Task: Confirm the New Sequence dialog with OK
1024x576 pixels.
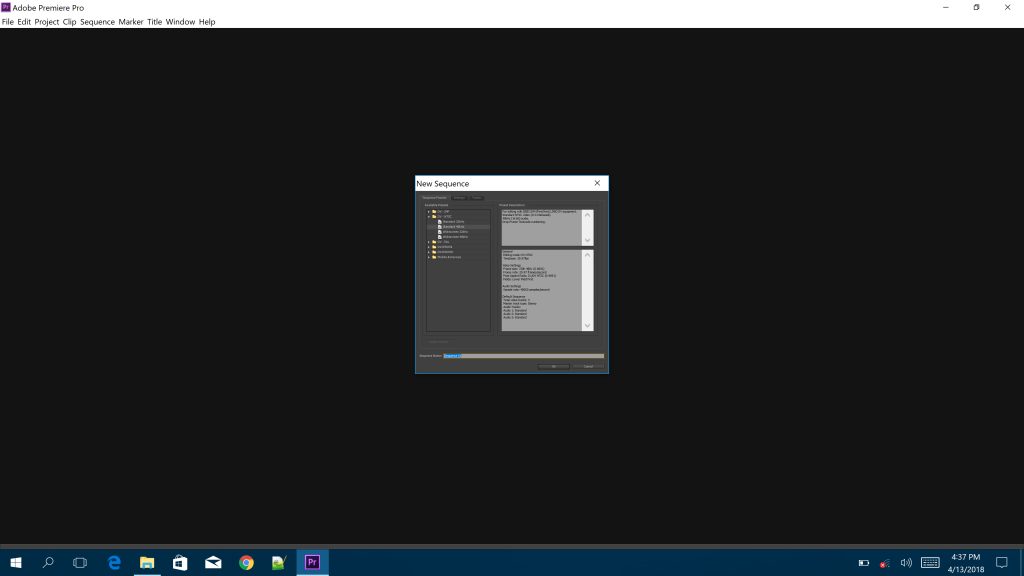Action: point(554,366)
